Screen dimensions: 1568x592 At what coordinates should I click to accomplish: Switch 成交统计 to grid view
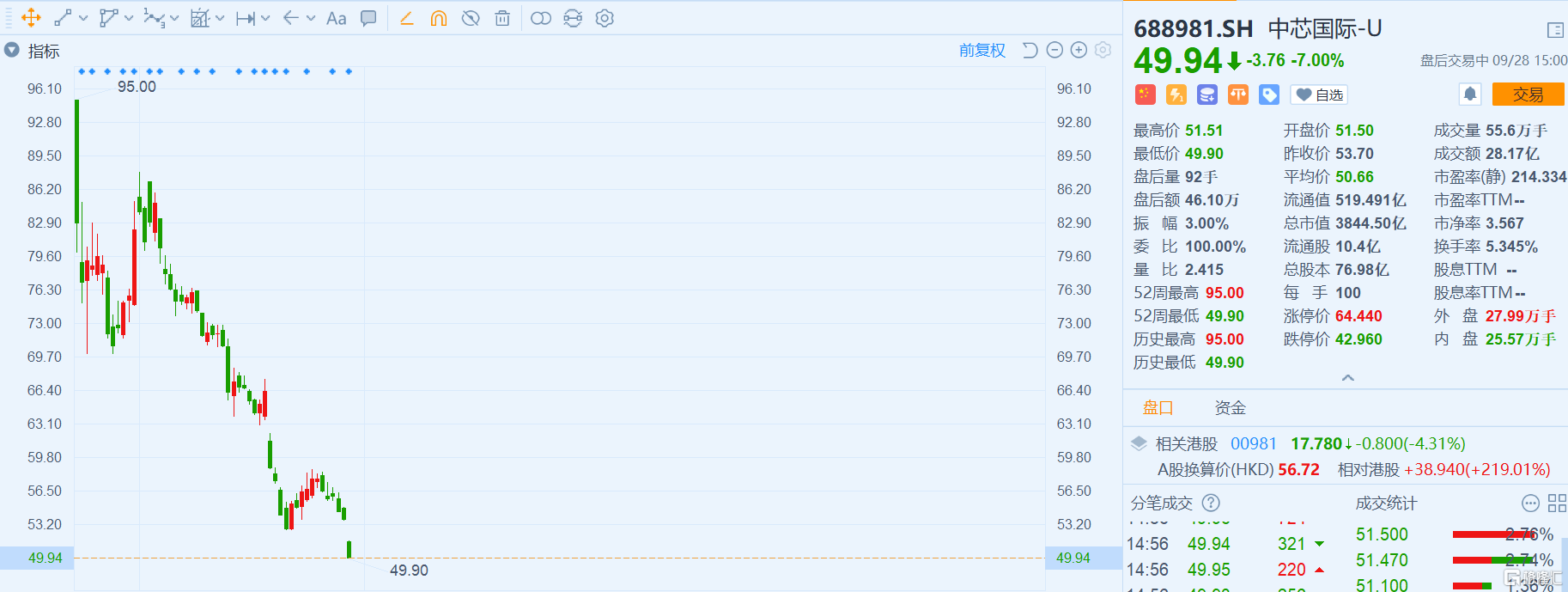1557,504
